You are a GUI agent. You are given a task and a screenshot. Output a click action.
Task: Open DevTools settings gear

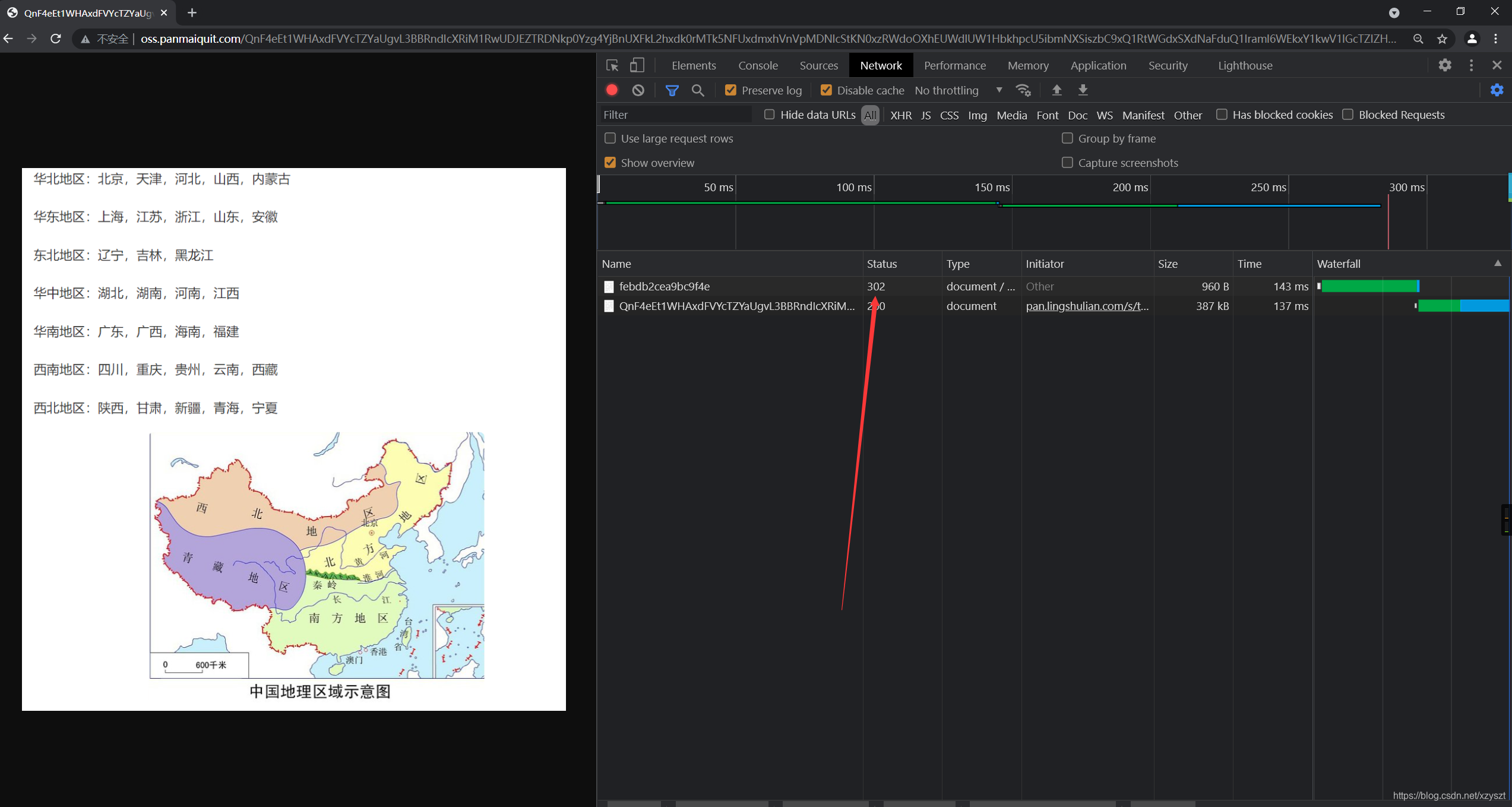coord(1445,65)
